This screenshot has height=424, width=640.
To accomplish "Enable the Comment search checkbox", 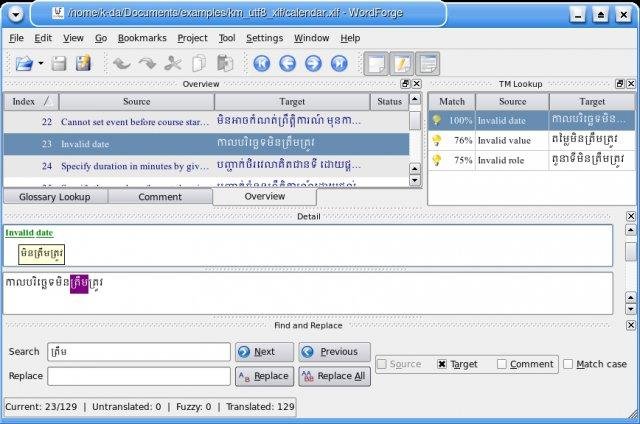I will 502,364.
